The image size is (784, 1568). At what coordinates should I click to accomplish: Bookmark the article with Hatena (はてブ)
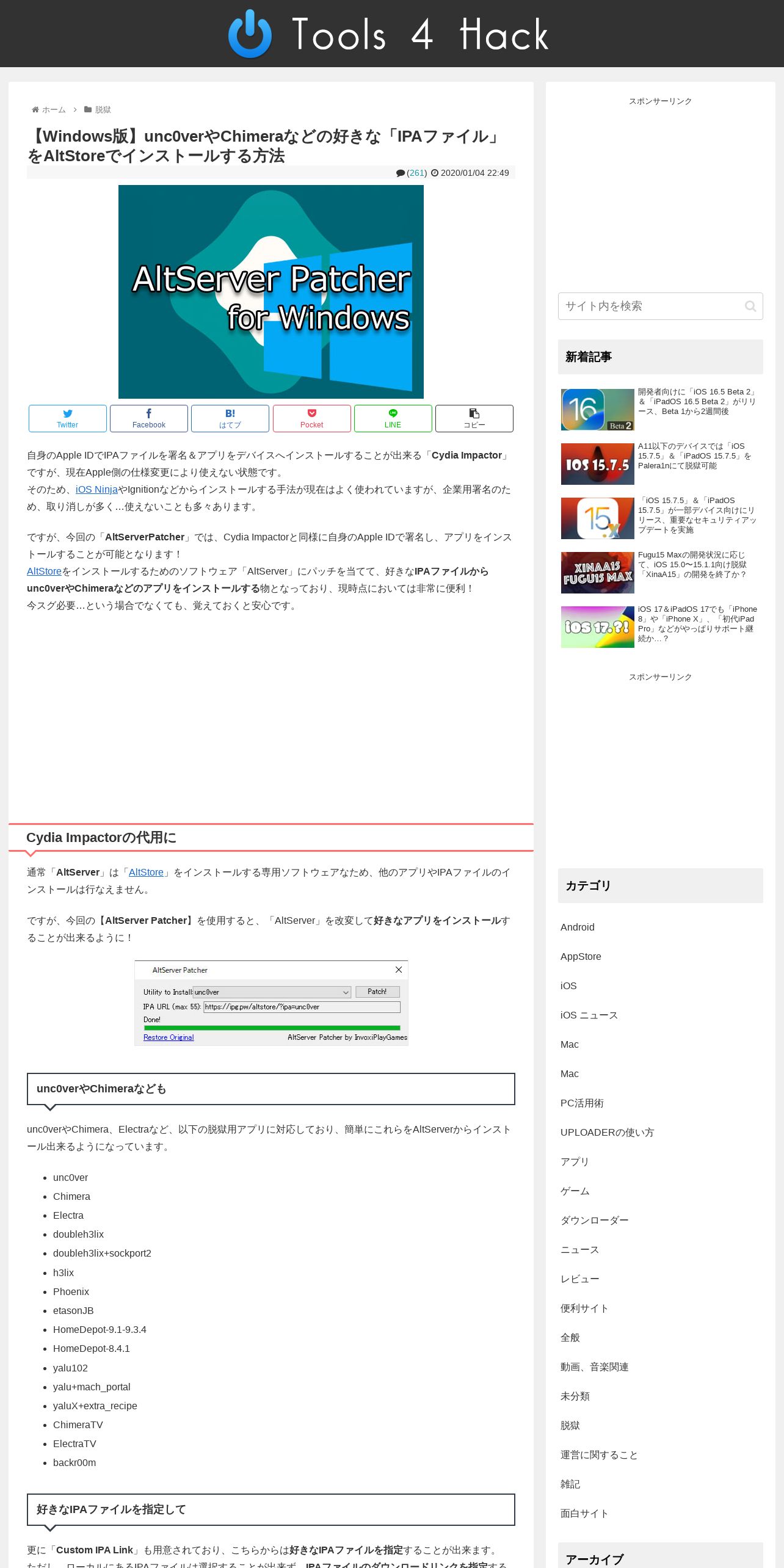tap(230, 418)
